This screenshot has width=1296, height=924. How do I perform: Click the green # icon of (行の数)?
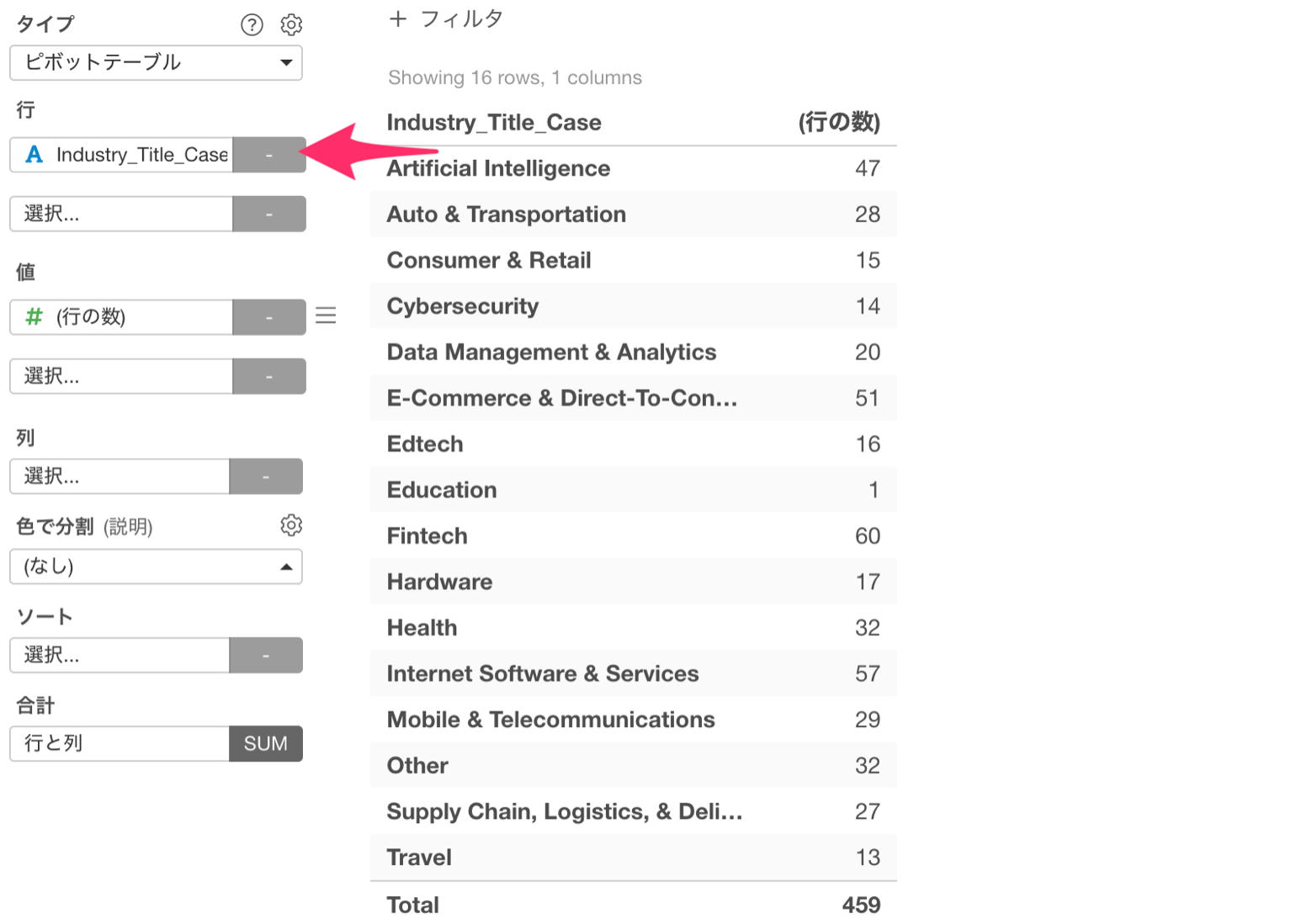click(x=34, y=316)
